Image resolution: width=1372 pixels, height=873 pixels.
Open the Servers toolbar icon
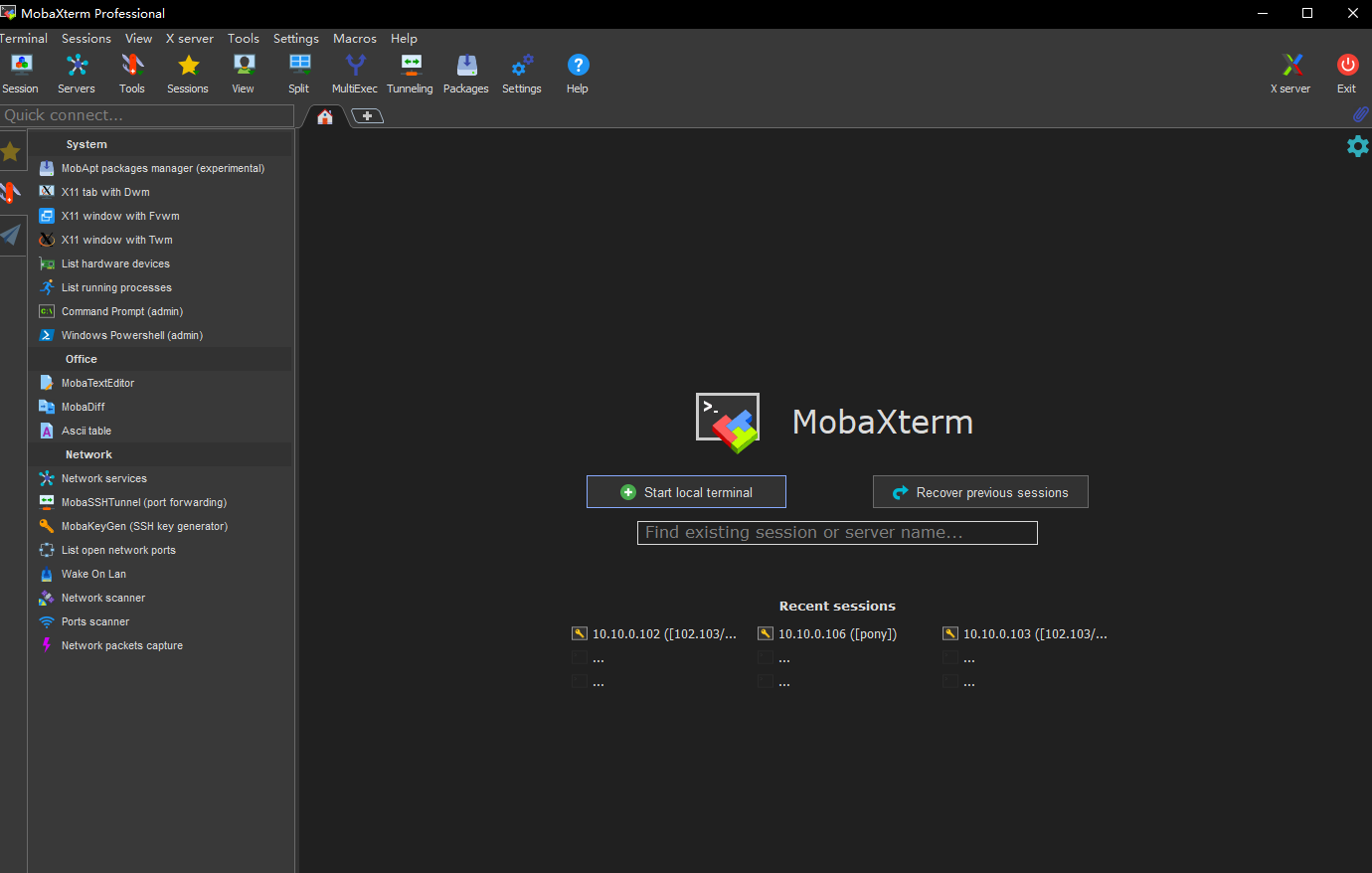tap(77, 74)
